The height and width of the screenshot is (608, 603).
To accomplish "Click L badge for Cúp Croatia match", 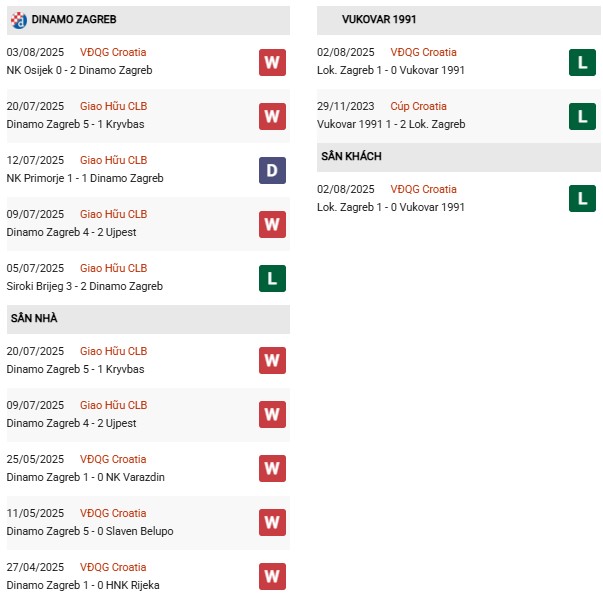I will pos(582,116).
